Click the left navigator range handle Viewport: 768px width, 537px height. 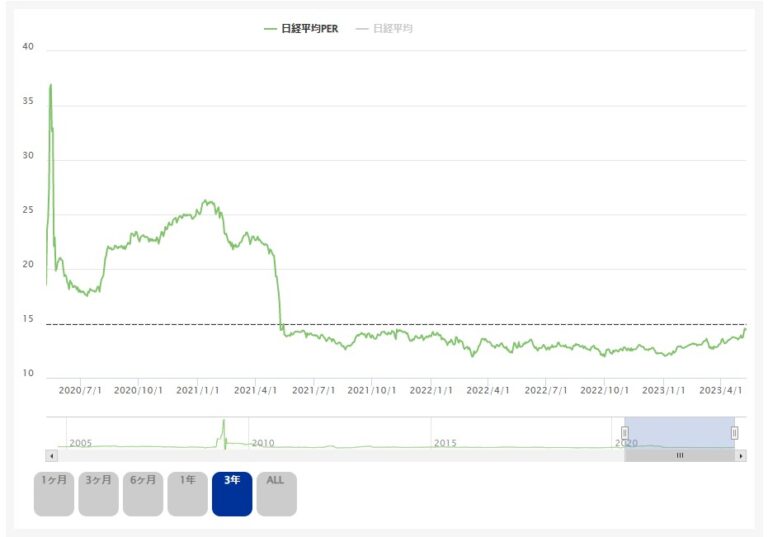coord(625,432)
